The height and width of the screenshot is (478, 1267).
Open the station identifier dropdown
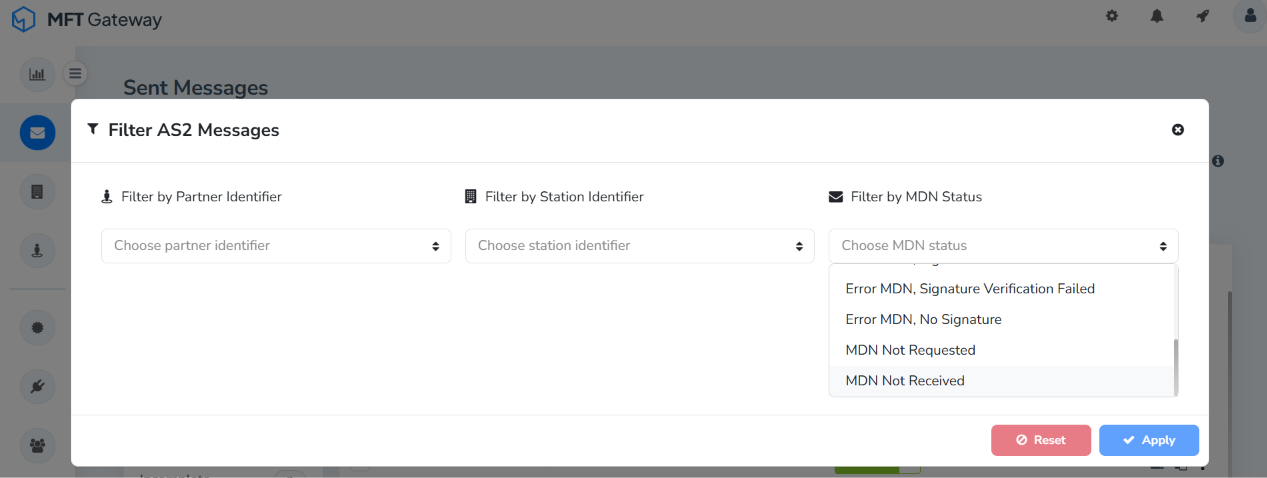(640, 246)
